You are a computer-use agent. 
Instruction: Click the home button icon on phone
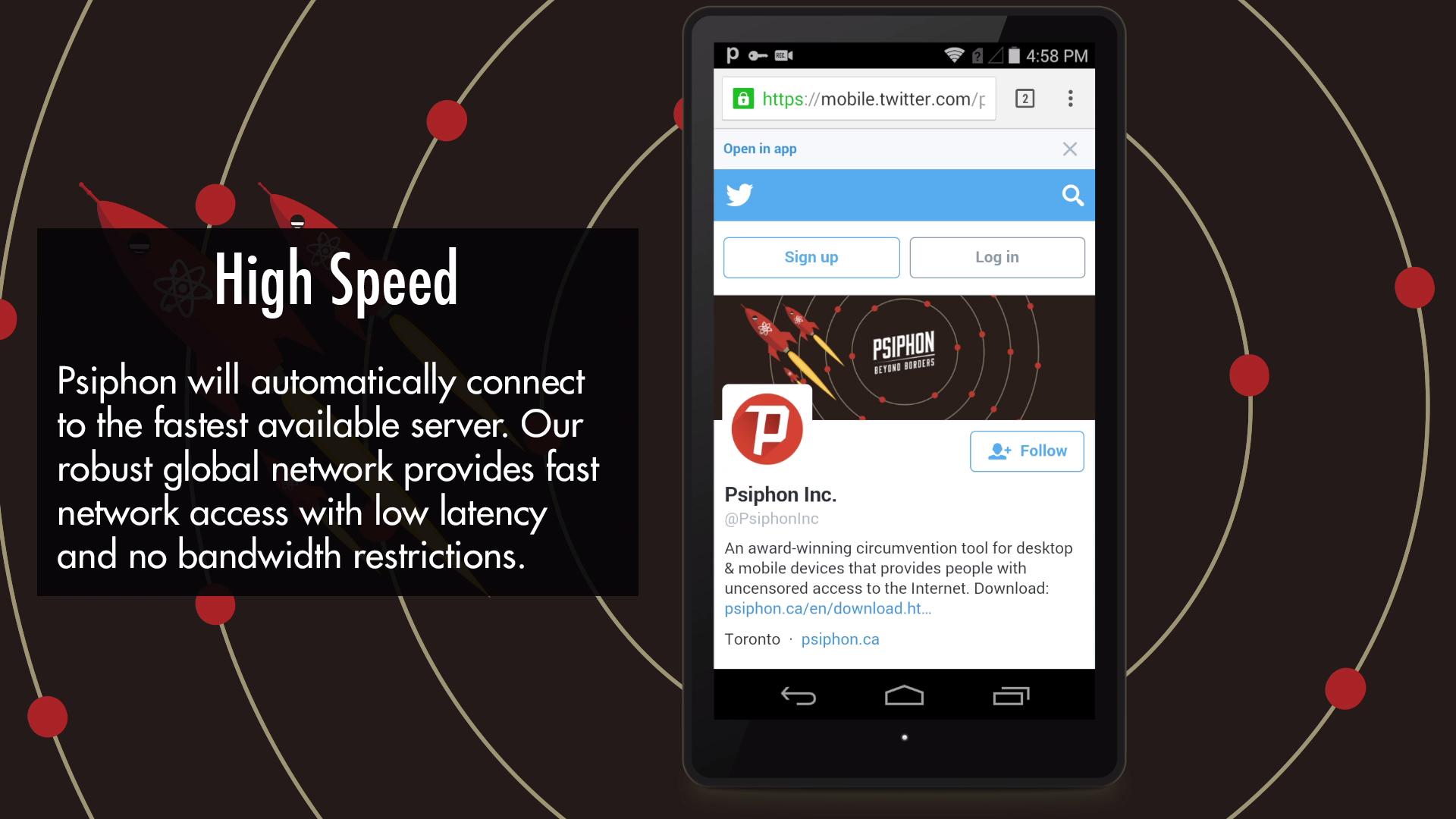click(x=903, y=696)
